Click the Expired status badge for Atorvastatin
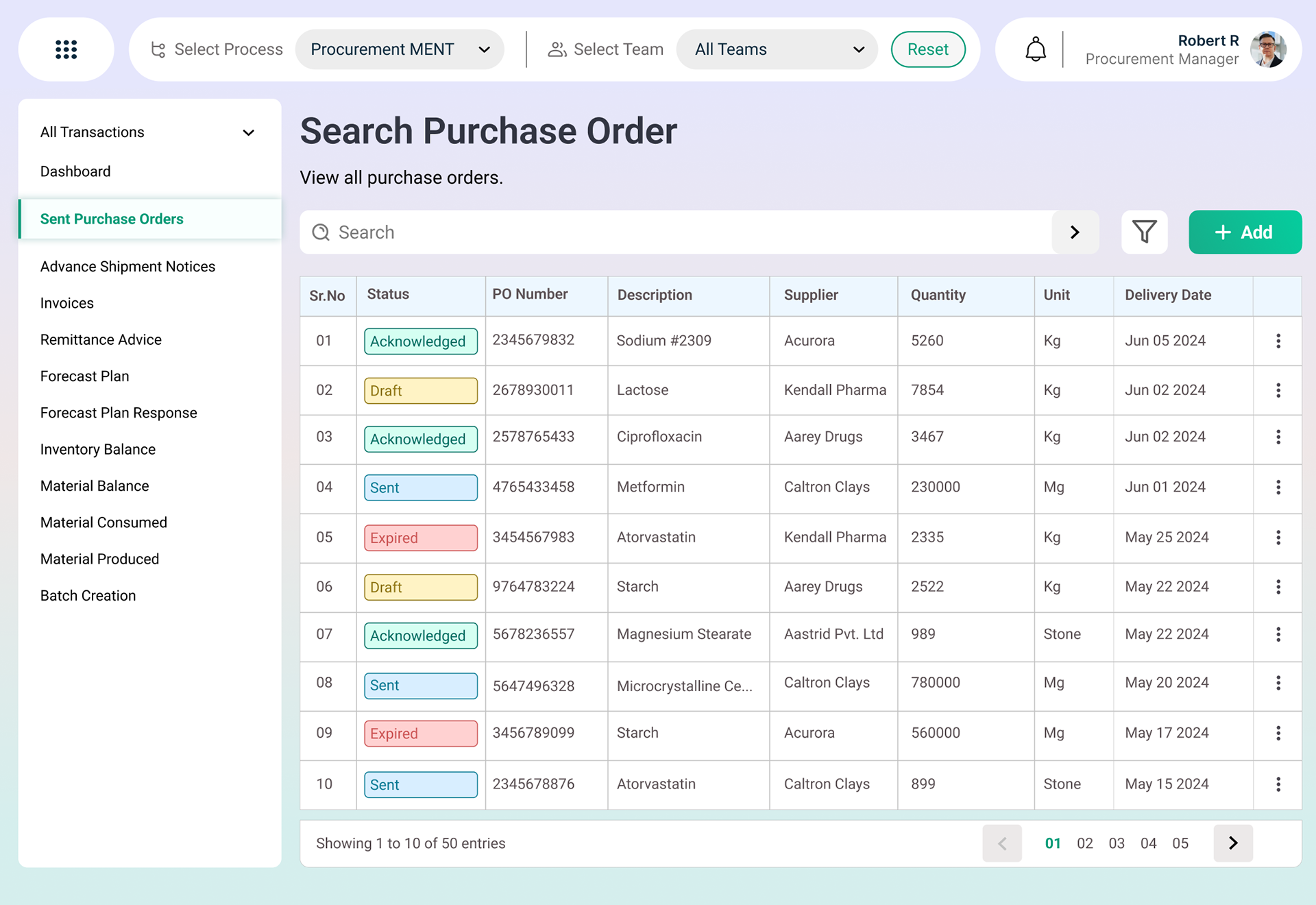 [x=420, y=538]
